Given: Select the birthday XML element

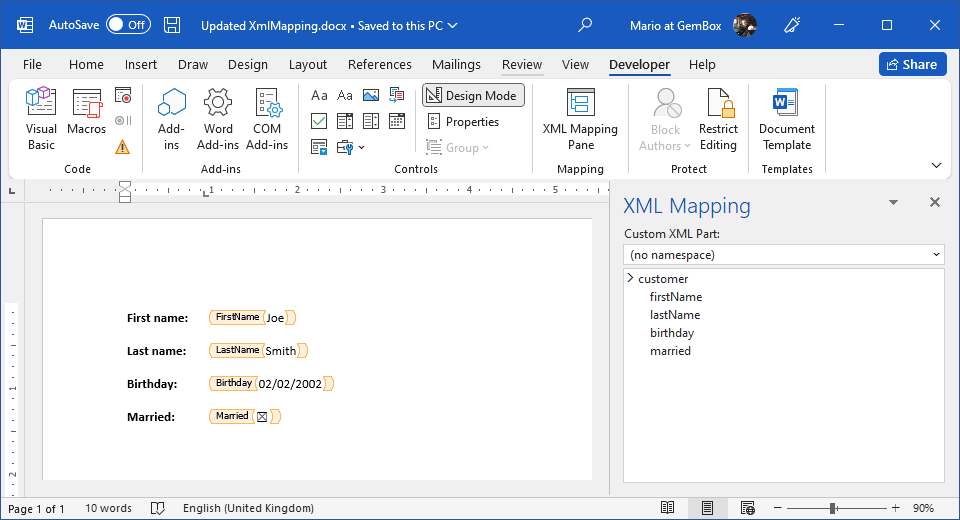Looking at the screenshot, I should [x=671, y=333].
